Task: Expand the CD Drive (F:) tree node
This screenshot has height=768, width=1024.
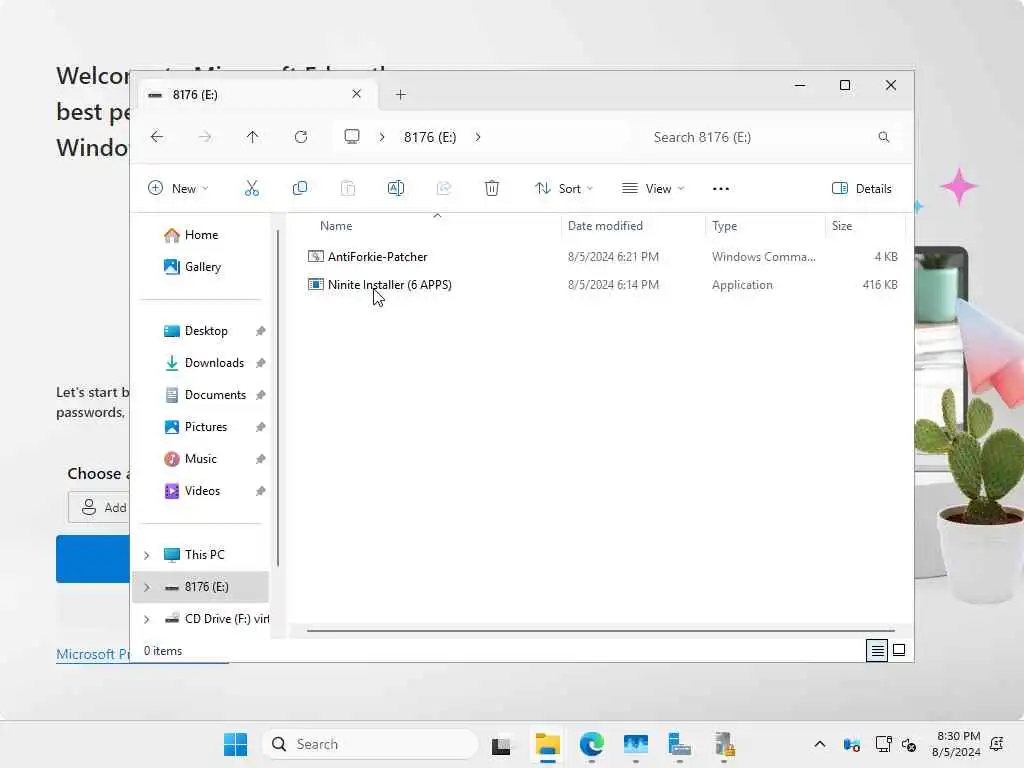Action: pos(147,619)
